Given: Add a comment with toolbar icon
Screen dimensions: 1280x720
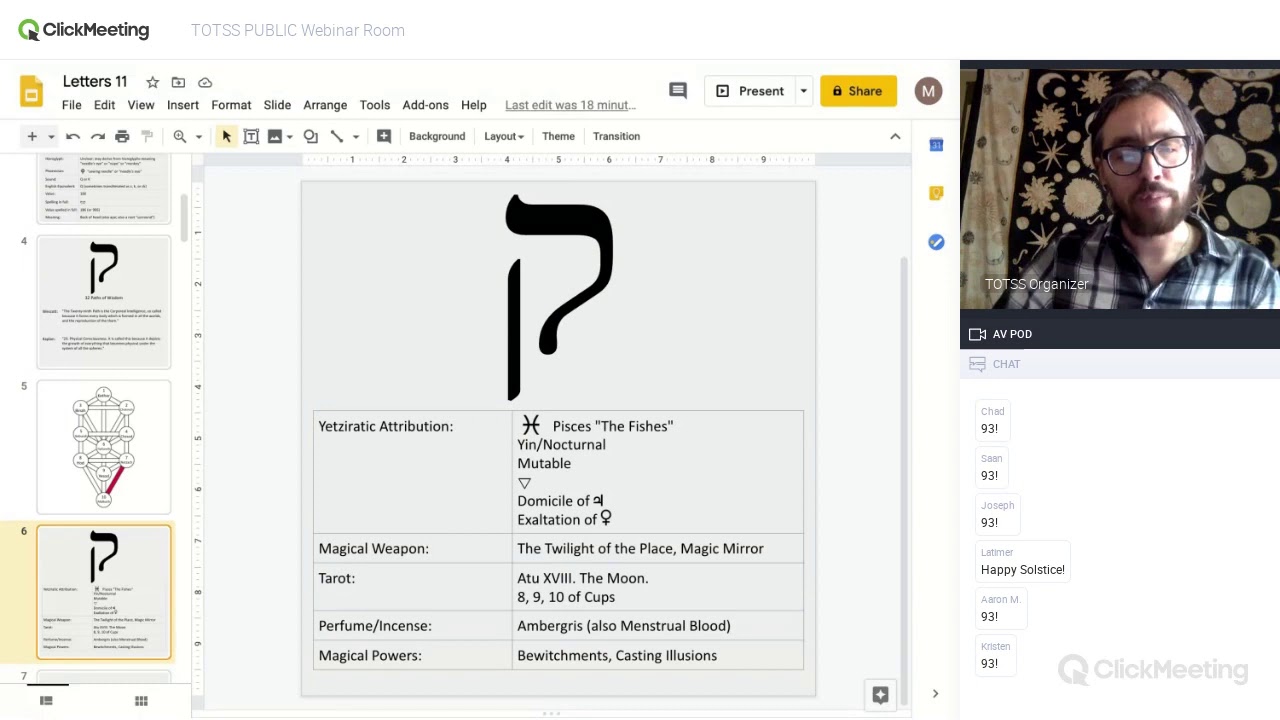Looking at the screenshot, I should click(384, 136).
